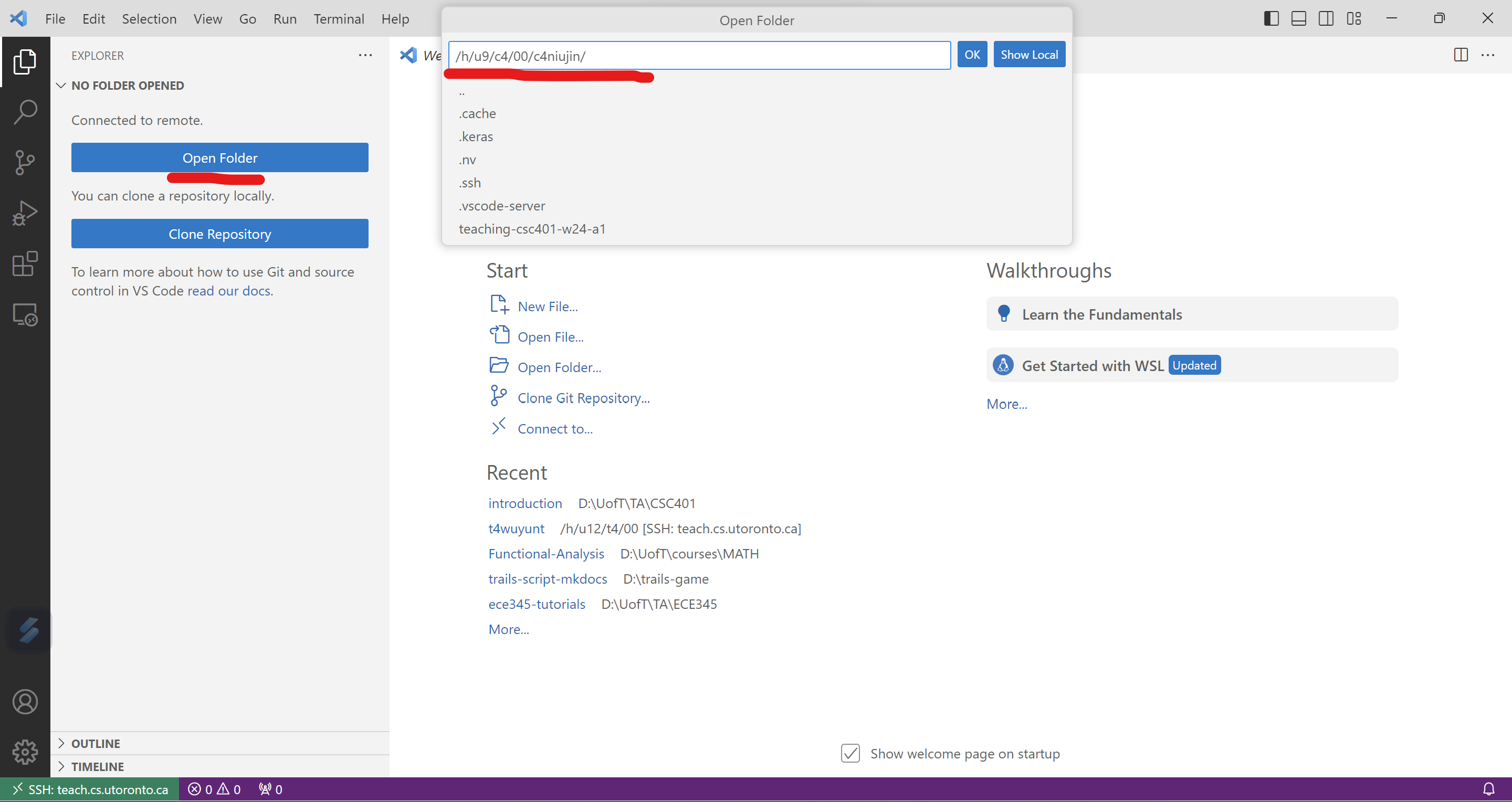Click the errors and warnings status indicator
Image resolution: width=1512 pixels, height=802 pixels.
tap(214, 789)
